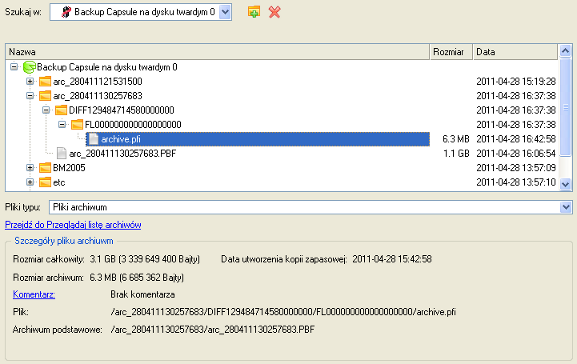Sort by the Rozmiar column header
Screen dimensions: 577x364
[x=451, y=52]
